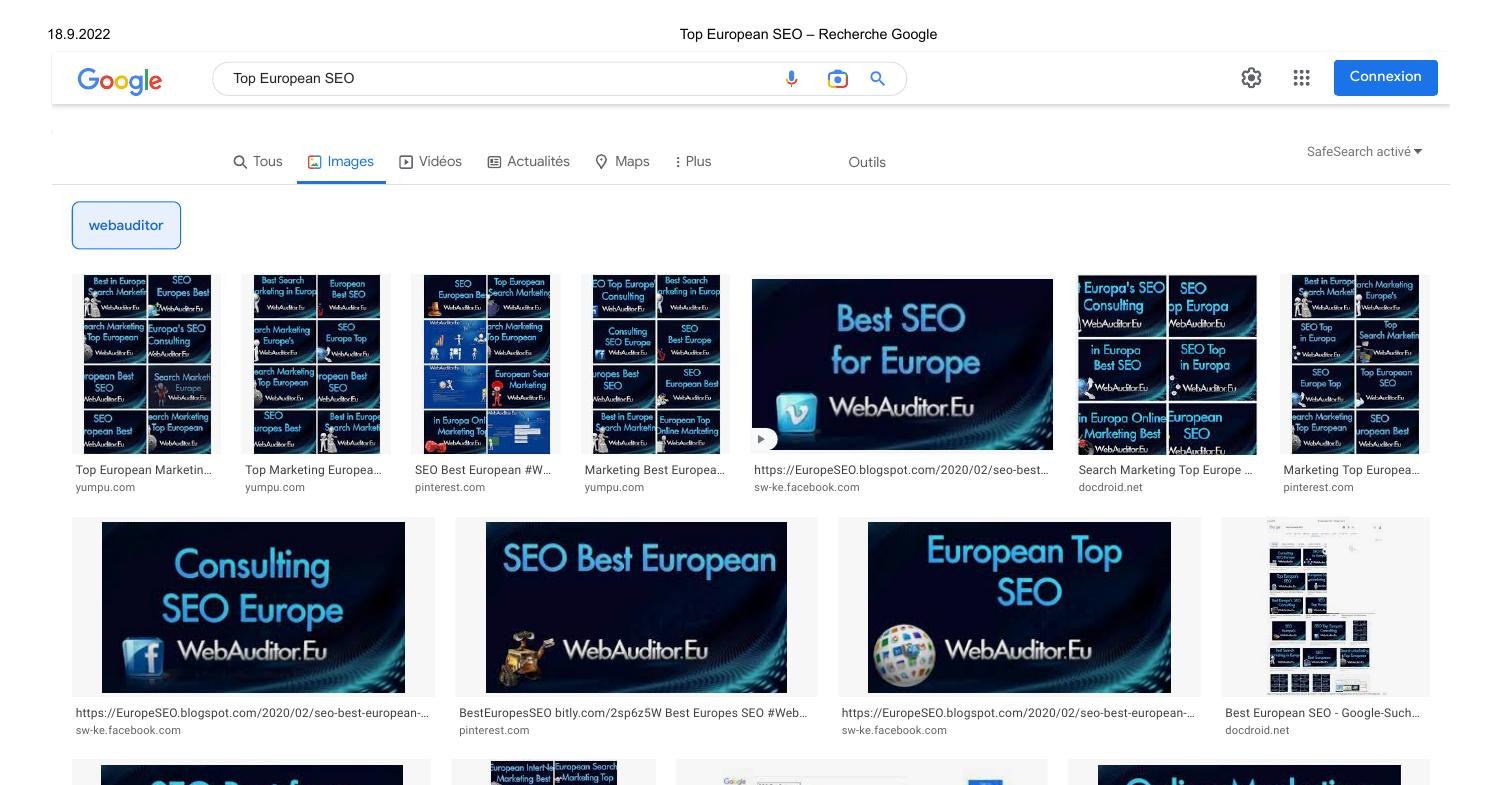The image size is (1500, 785).
Task: Click inside the Top European SEO search field
Action: pyautogui.click(x=500, y=78)
